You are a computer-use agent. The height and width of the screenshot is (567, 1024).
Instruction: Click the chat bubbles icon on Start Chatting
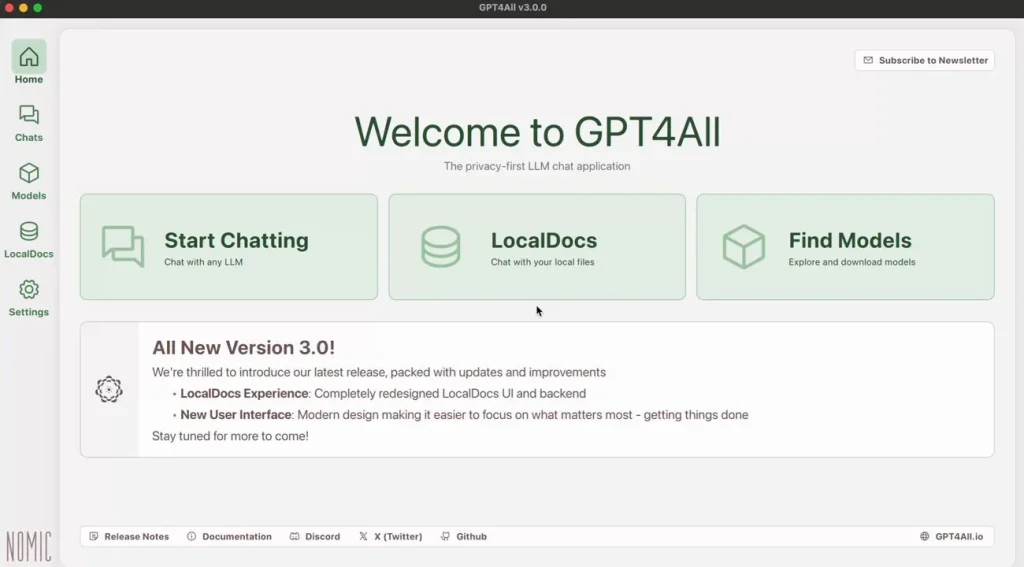(x=123, y=247)
